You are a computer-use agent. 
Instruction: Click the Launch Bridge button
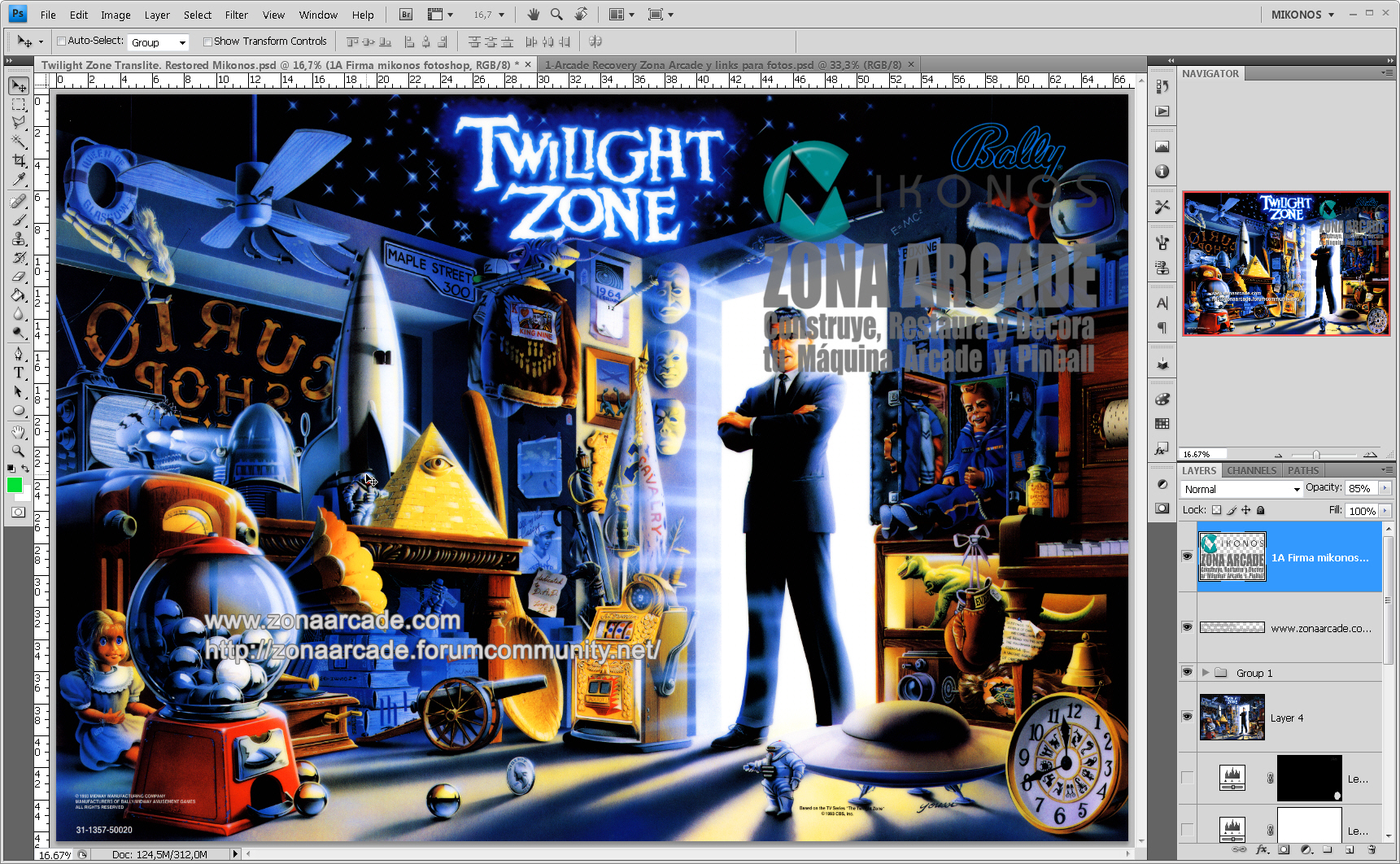tap(404, 14)
